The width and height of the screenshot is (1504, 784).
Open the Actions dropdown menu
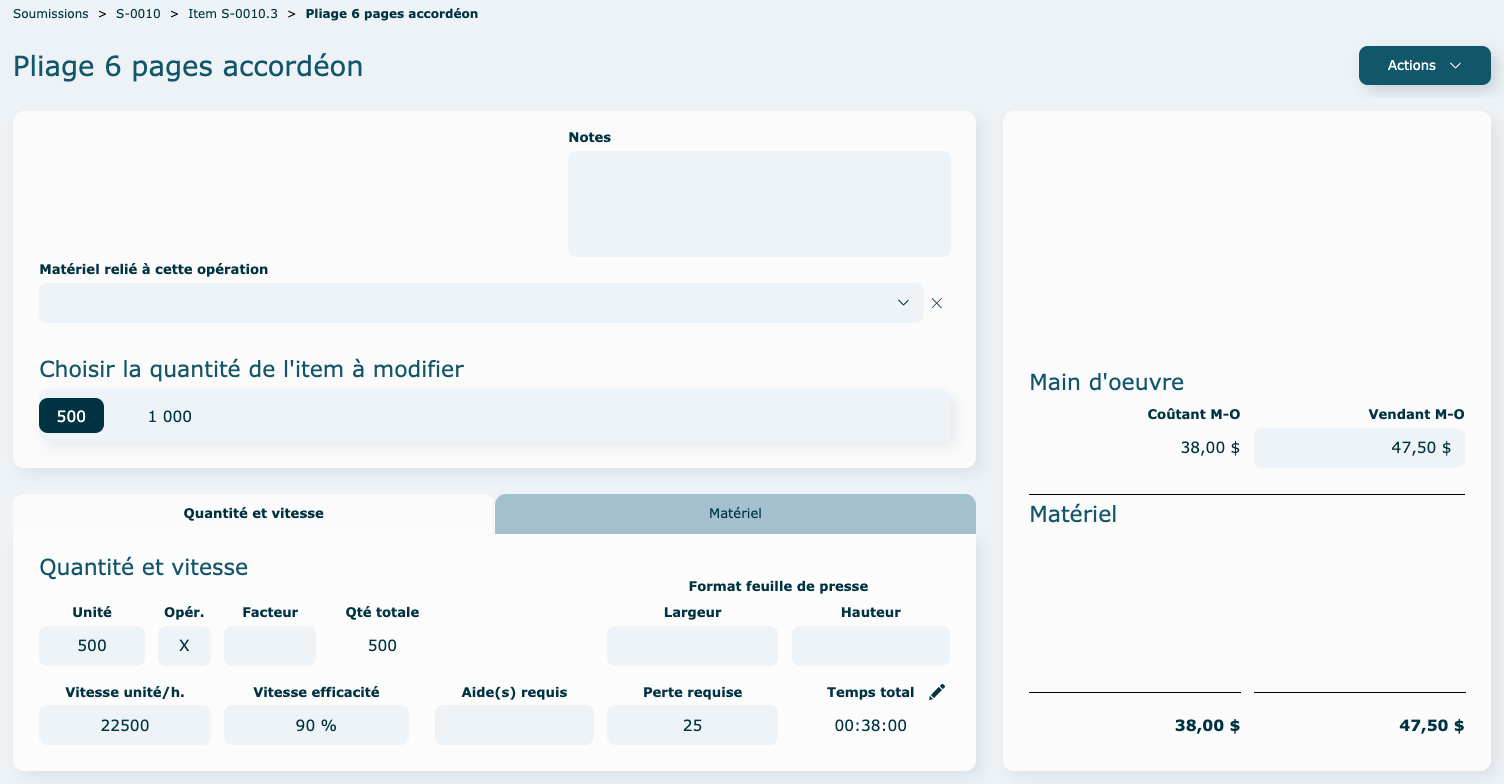[x=1424, y=65]
